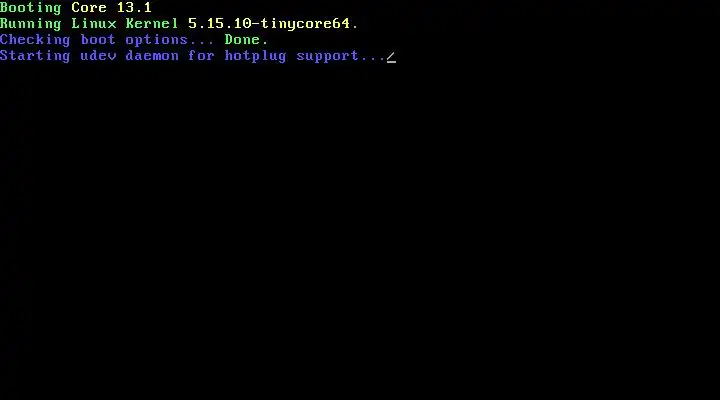Click the word "support..."

pos(341,56)
